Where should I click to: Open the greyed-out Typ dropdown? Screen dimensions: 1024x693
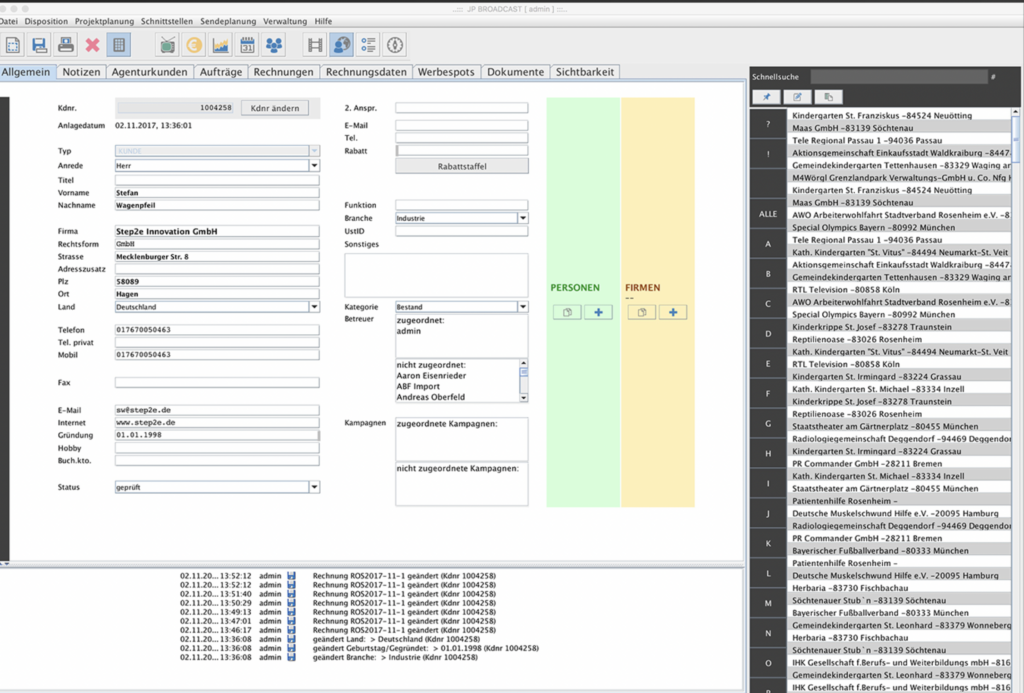pos(314,151)
